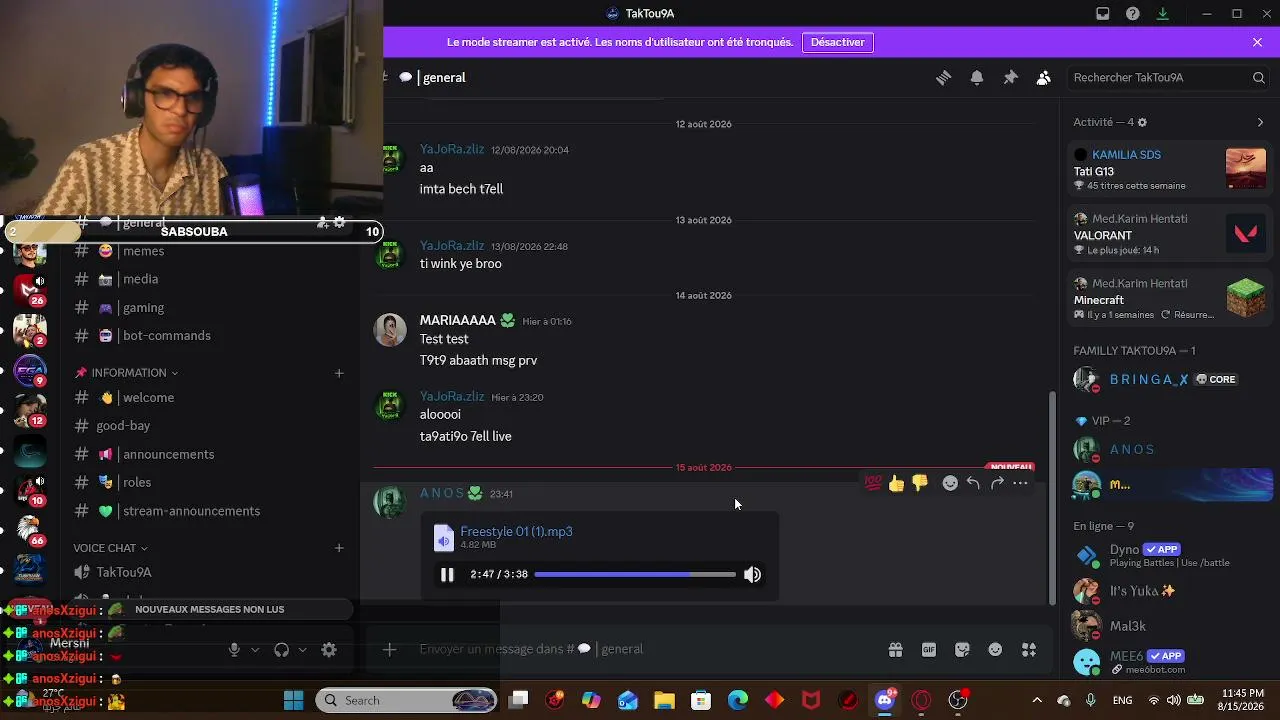This screenshot has height=720, width=1280.
Task: Forward the ANOS message
Action: pos(997,483)
